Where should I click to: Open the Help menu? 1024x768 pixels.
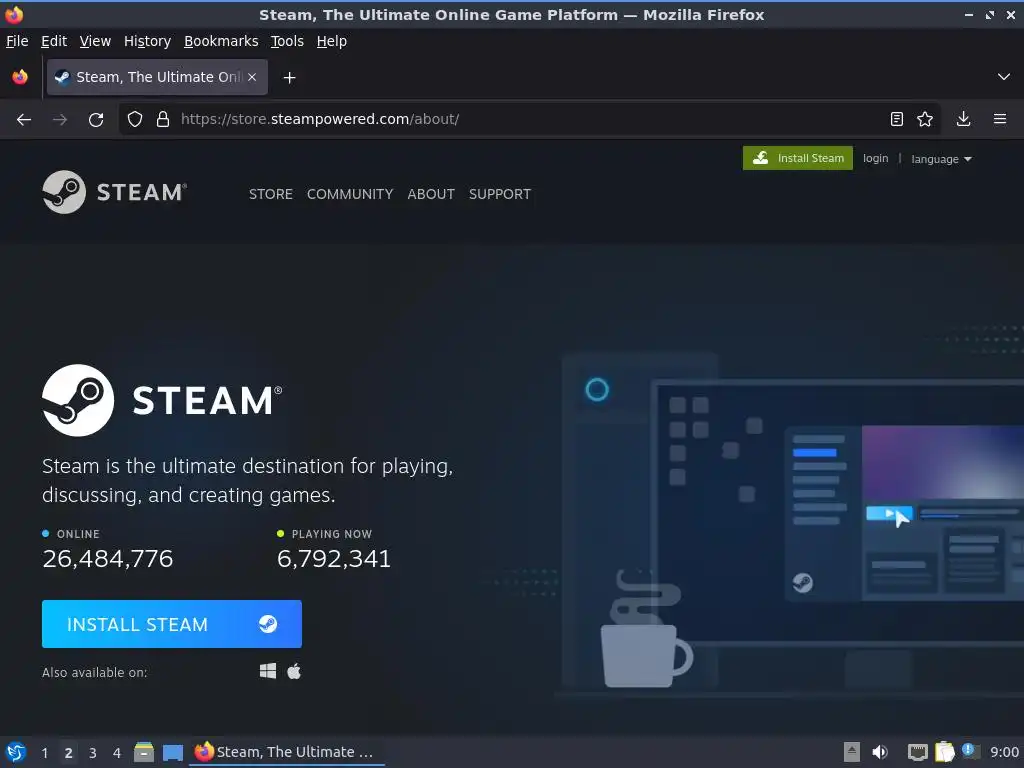332,41
